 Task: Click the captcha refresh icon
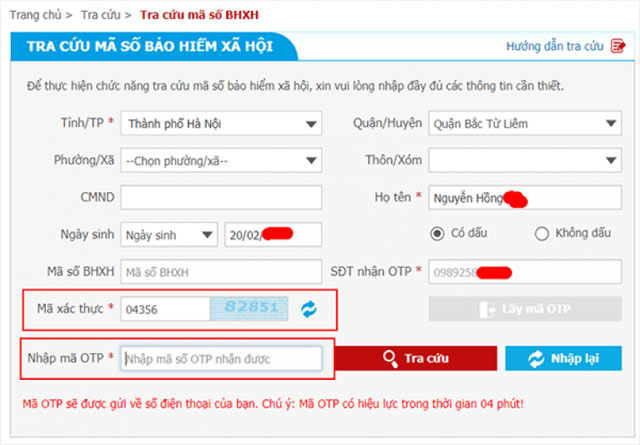(309, 309)
